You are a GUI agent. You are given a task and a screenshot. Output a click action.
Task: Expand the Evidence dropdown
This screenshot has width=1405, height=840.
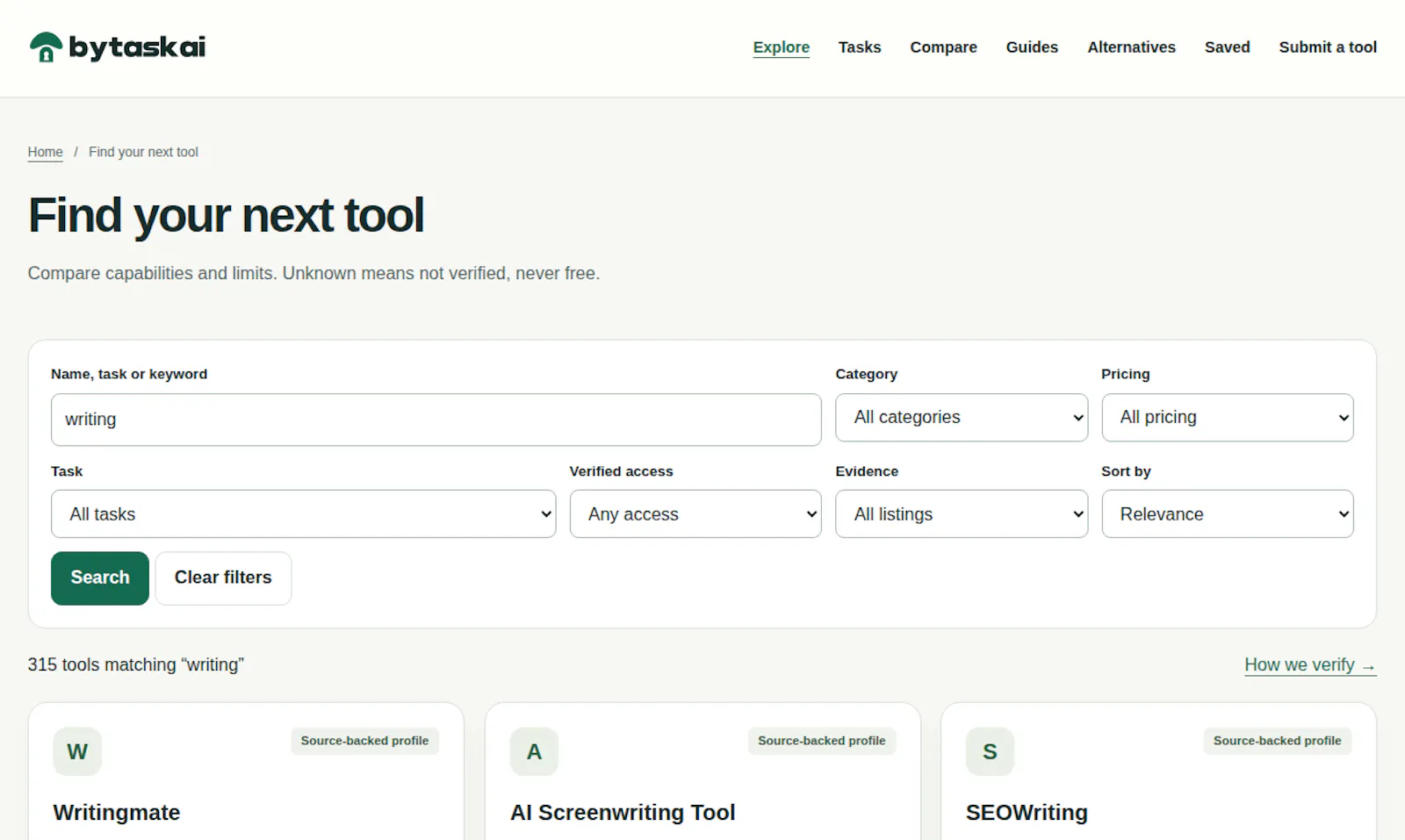tap(962, 514)
